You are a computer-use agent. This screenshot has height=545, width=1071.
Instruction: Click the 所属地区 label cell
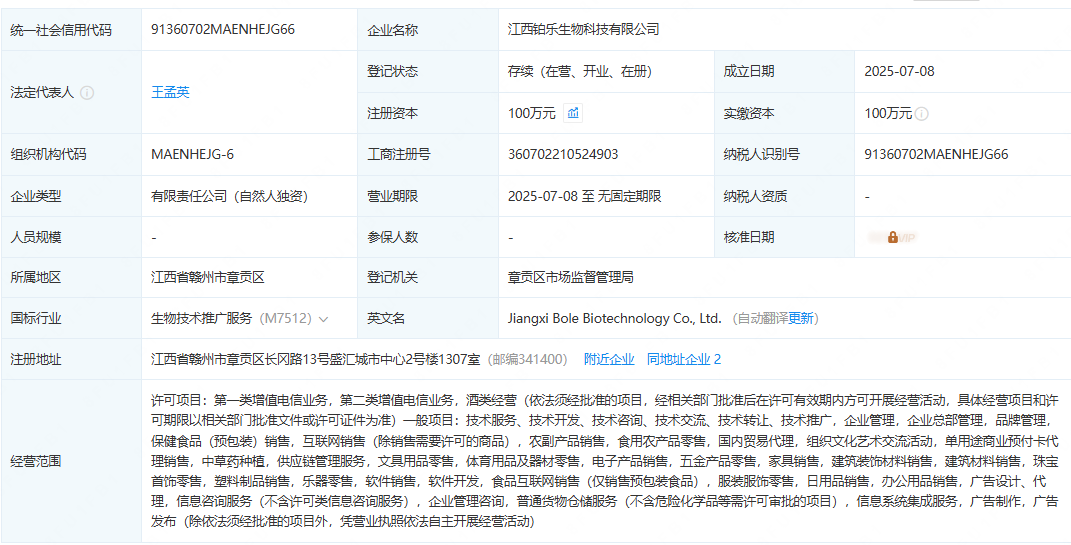point(71,277)
